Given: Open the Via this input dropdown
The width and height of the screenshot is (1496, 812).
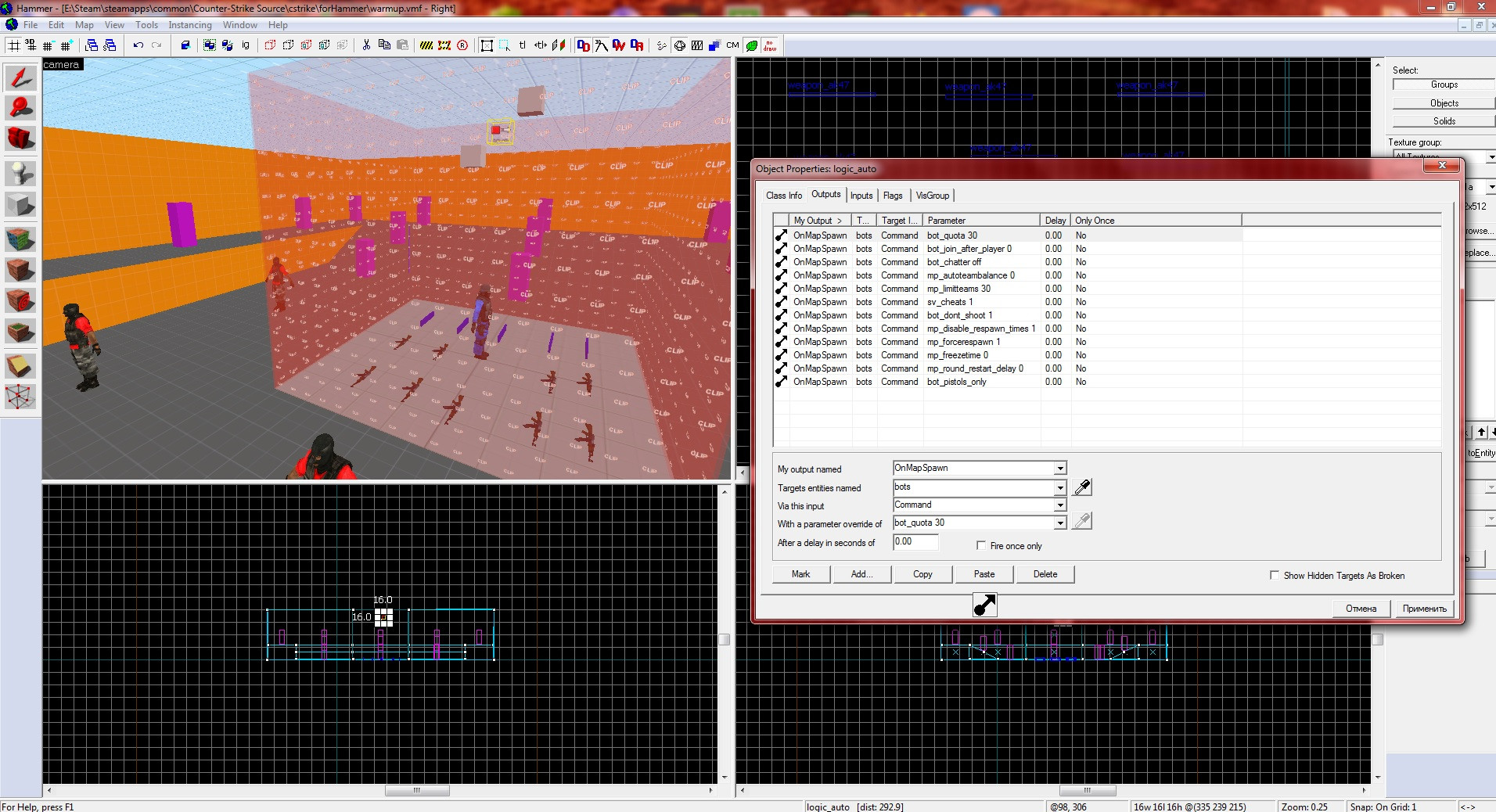Looking at the screenshot, I should coord(1060,505).
